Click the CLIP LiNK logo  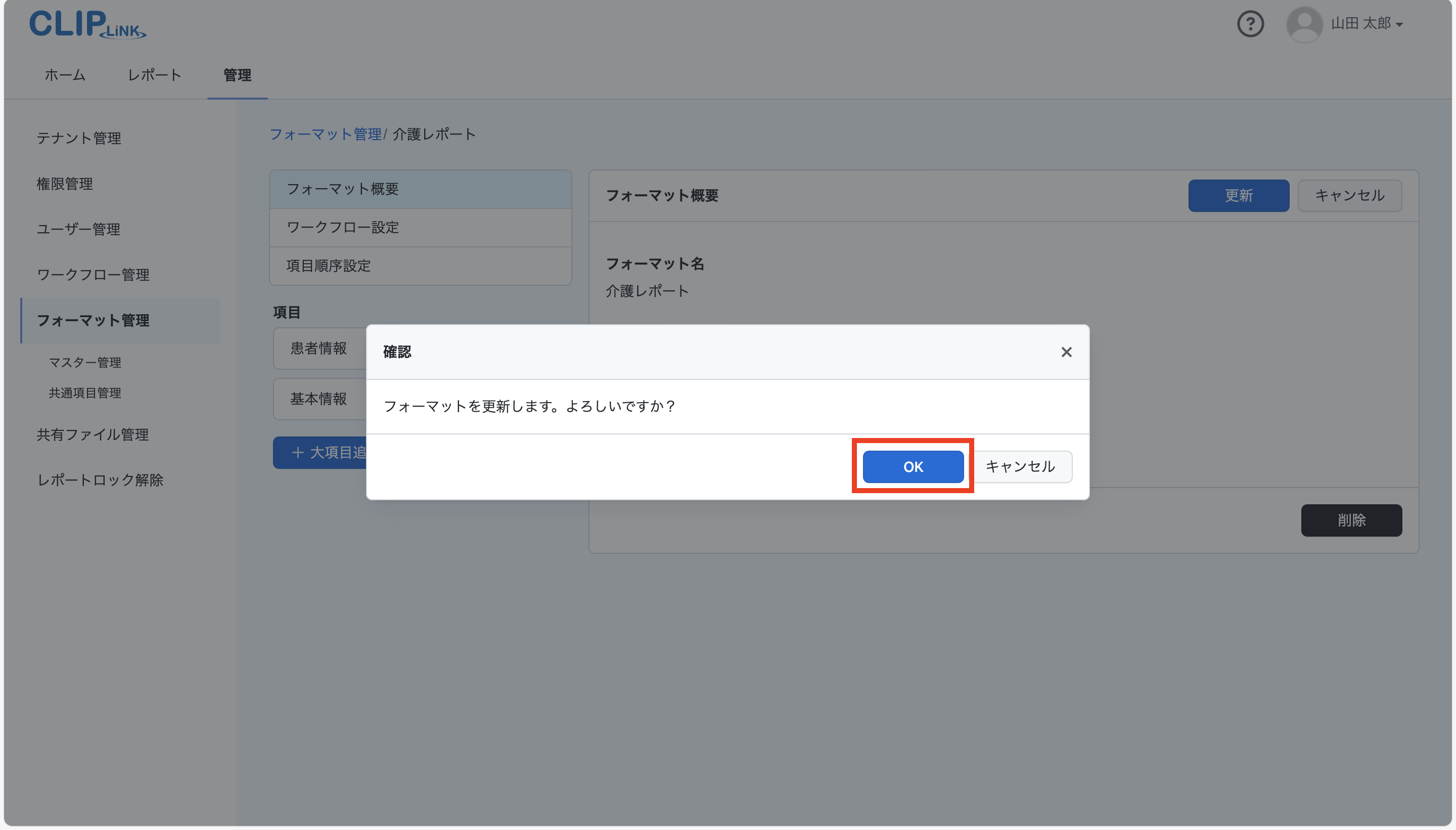pos(86,23)
